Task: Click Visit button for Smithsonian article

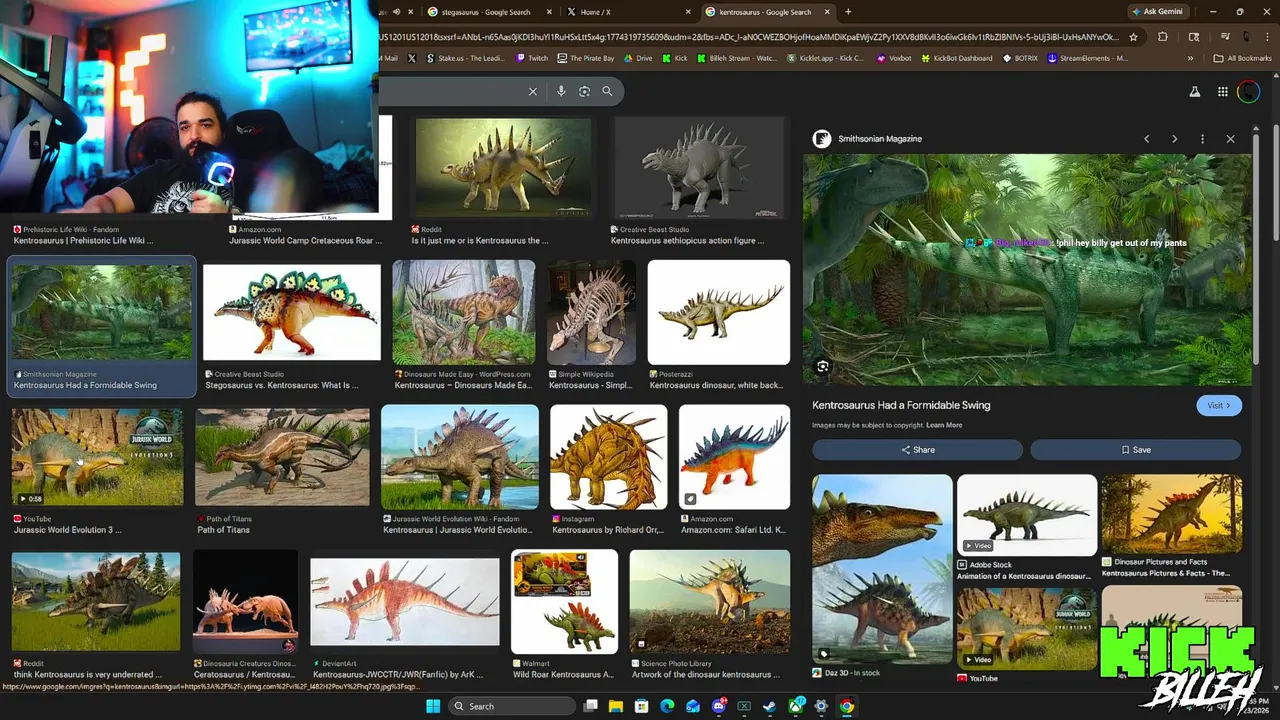Action: (1219, 405)
